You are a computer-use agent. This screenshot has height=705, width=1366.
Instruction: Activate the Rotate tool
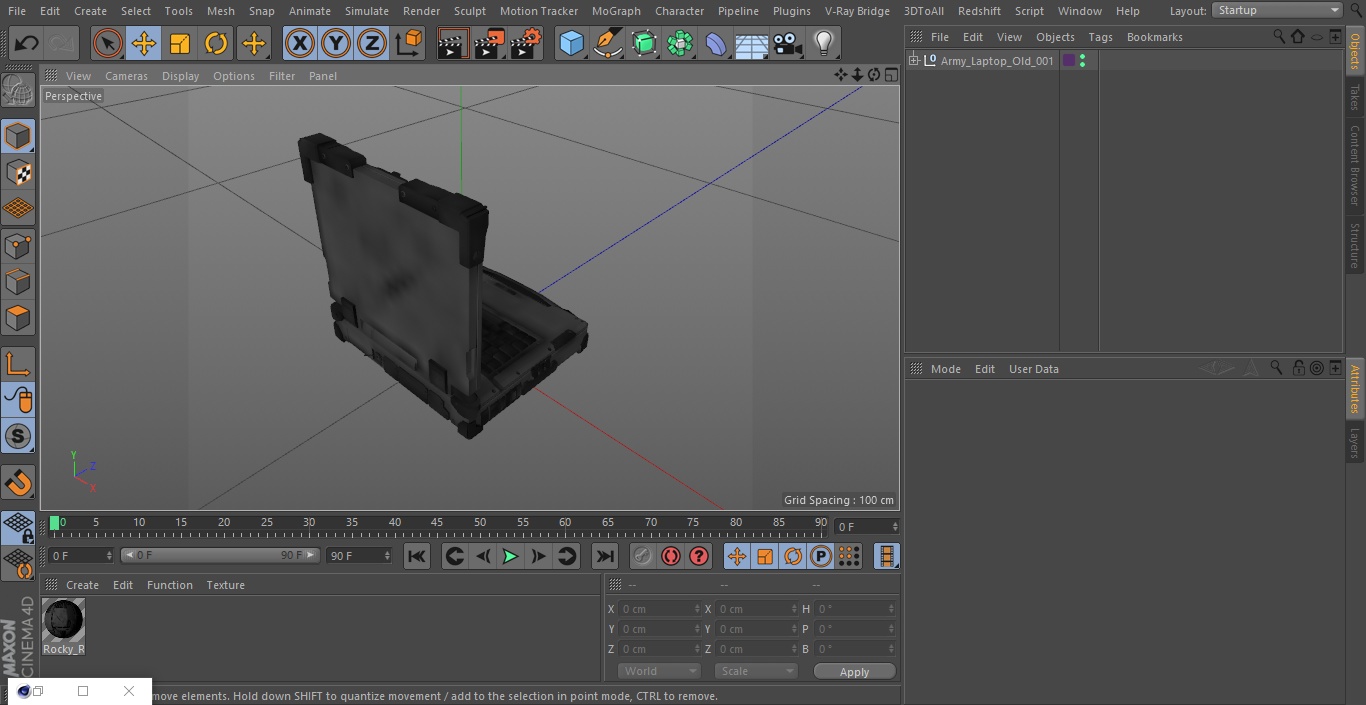[216, 43]
